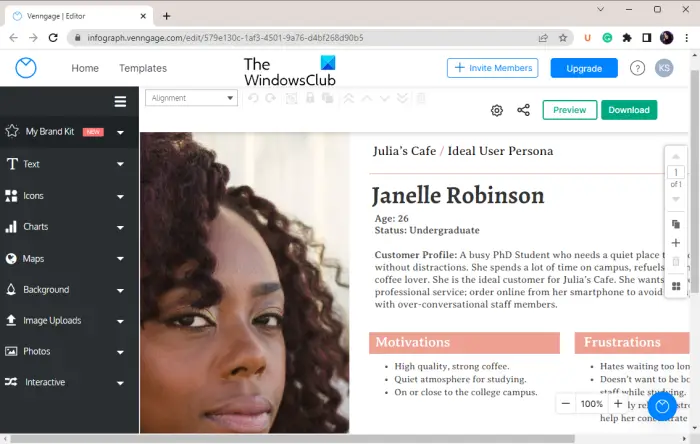Screen dimensions: 700x444
Task: Expand My Brand Kit arrow
Action: tap(121, 133)
